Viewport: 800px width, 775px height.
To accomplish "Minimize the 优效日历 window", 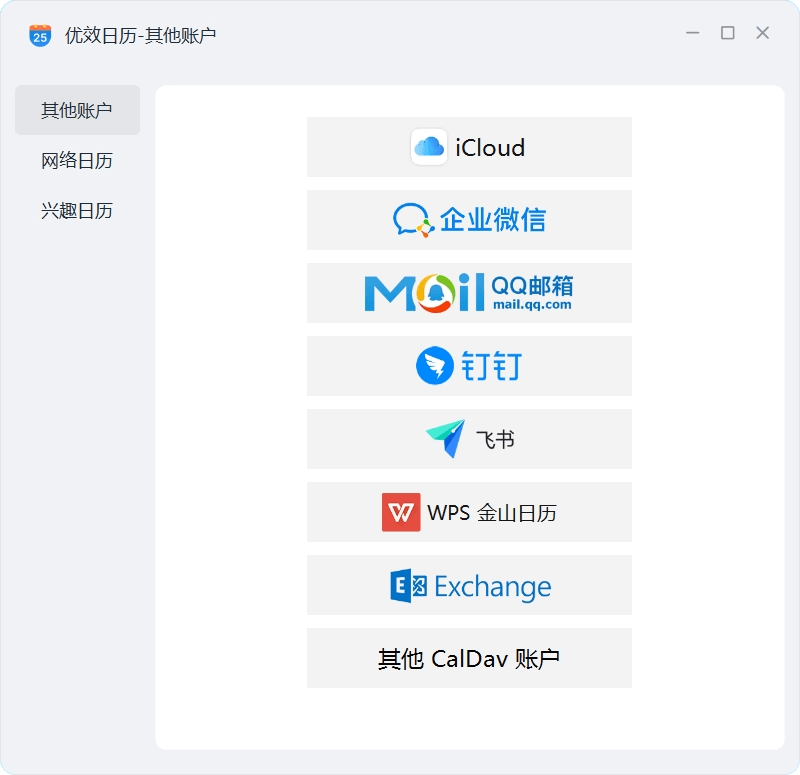I will (x=692, y=33).
